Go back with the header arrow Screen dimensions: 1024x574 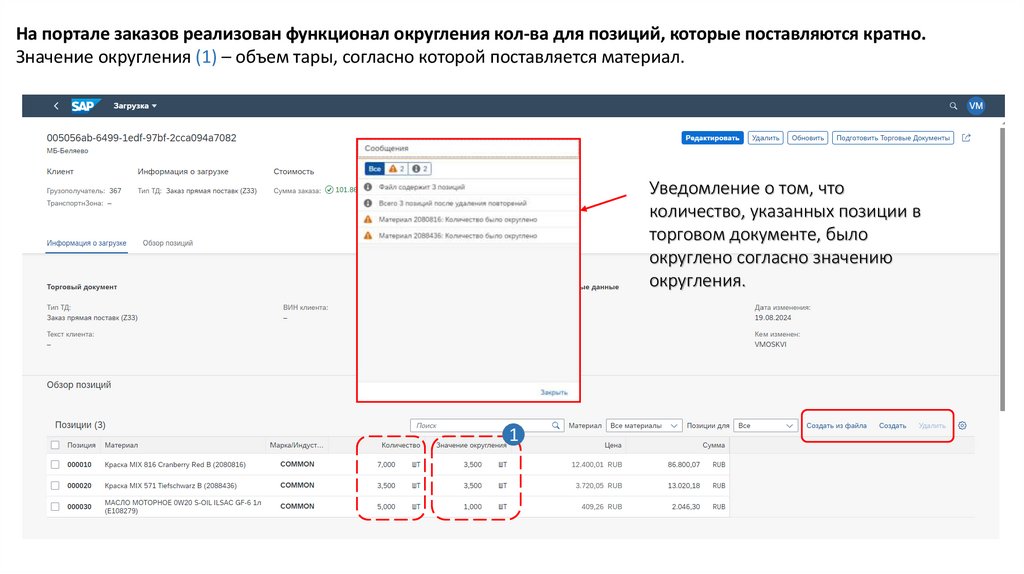(56, 106)
